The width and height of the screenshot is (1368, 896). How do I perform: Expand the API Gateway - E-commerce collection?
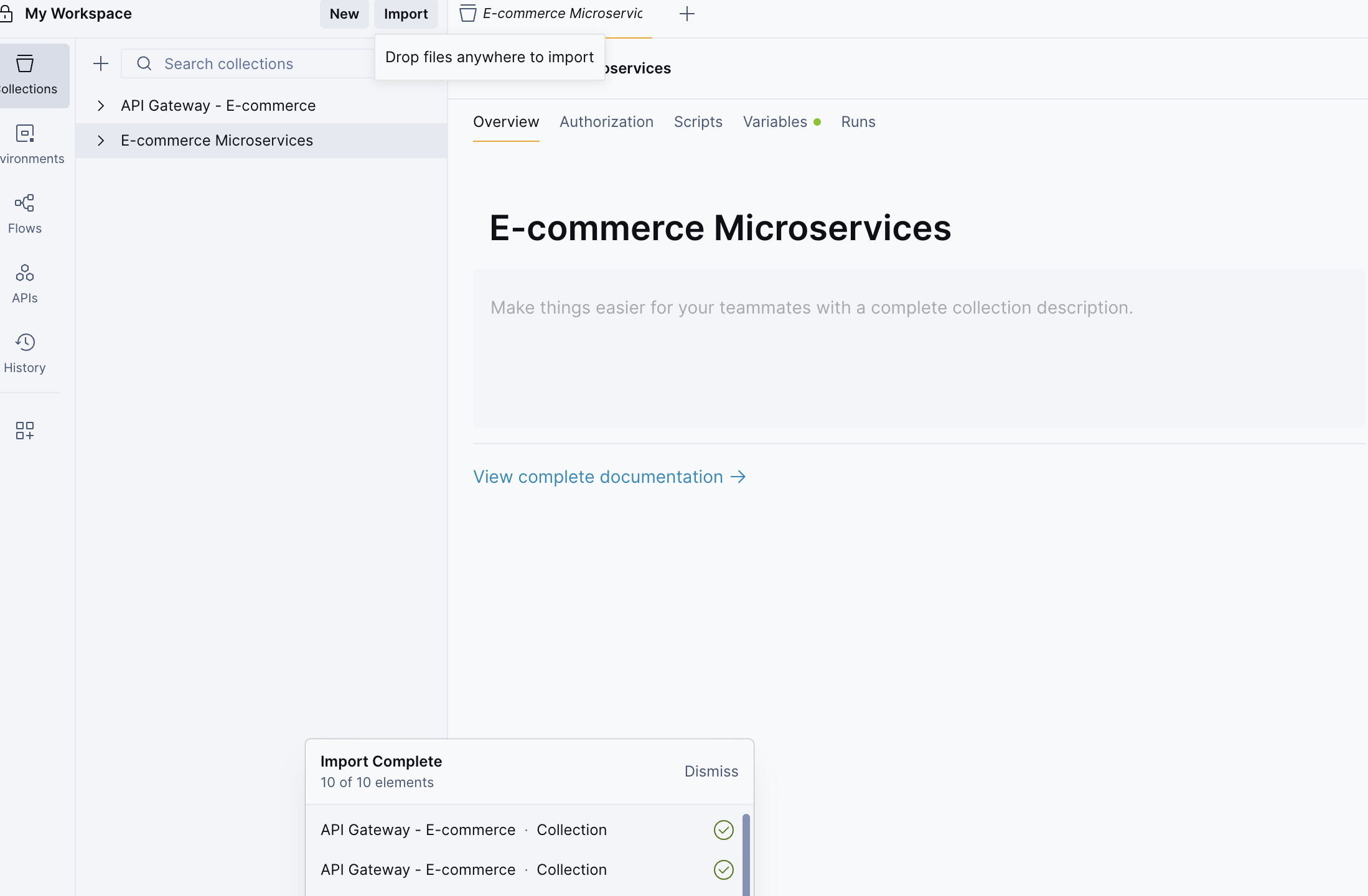click(101, 105)
